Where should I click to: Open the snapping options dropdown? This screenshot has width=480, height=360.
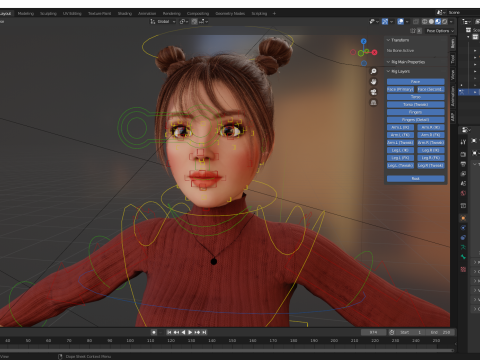[x=204, y=22]
